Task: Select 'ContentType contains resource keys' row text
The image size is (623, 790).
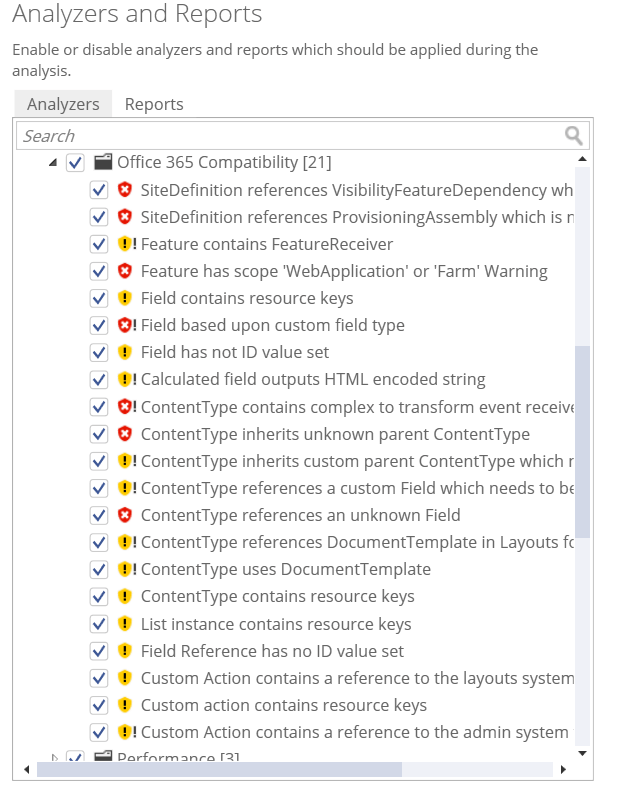Action: click(278, 597)
